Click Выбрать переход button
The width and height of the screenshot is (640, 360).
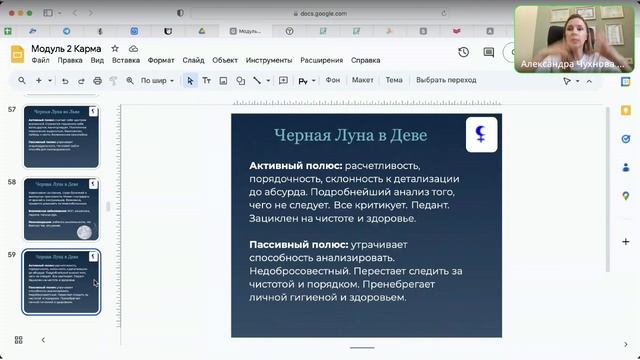tap(446, 80)
